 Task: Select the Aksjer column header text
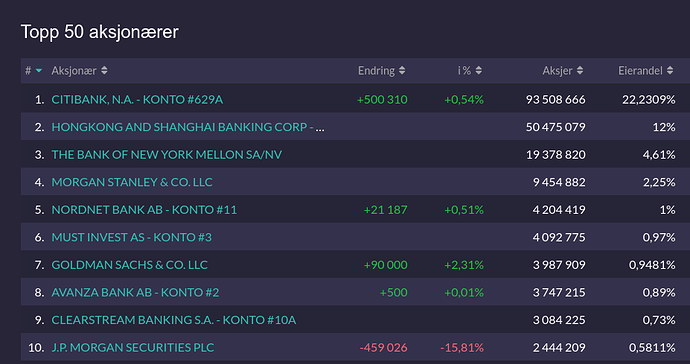(557, 70)
